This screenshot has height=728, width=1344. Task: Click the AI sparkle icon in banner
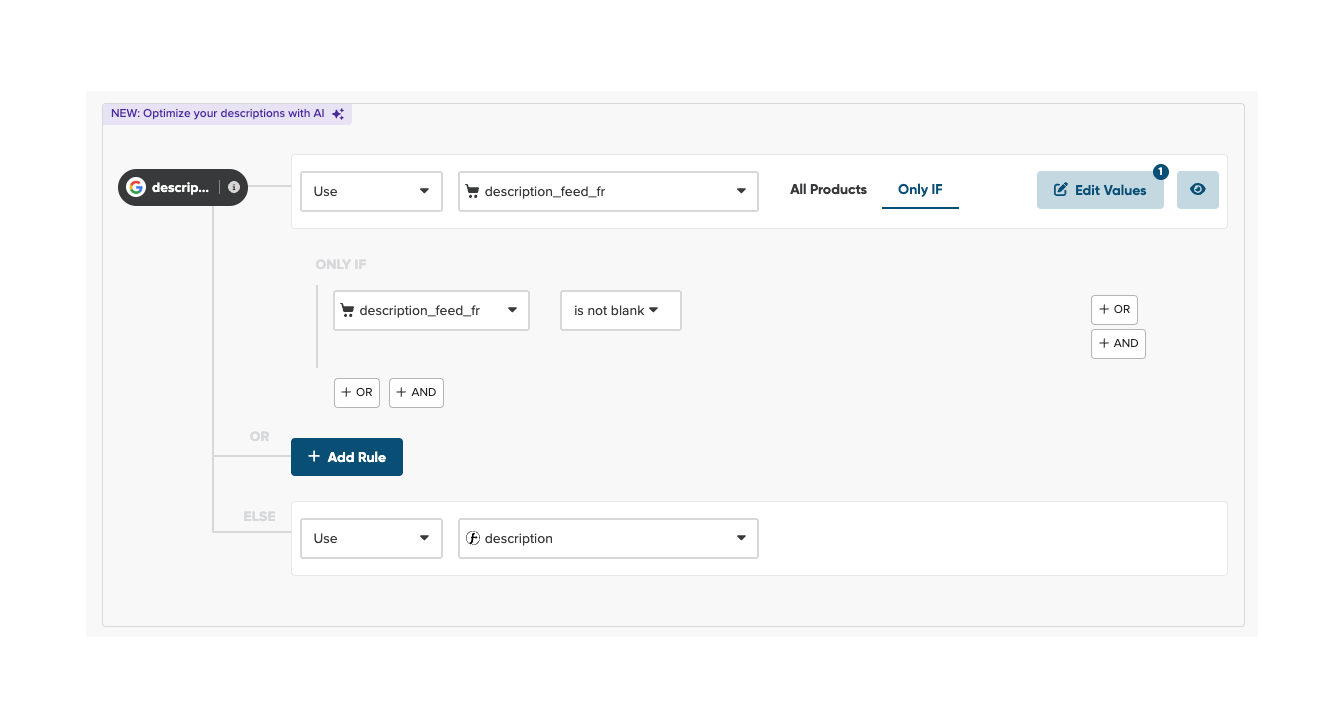tap(338, 114)
